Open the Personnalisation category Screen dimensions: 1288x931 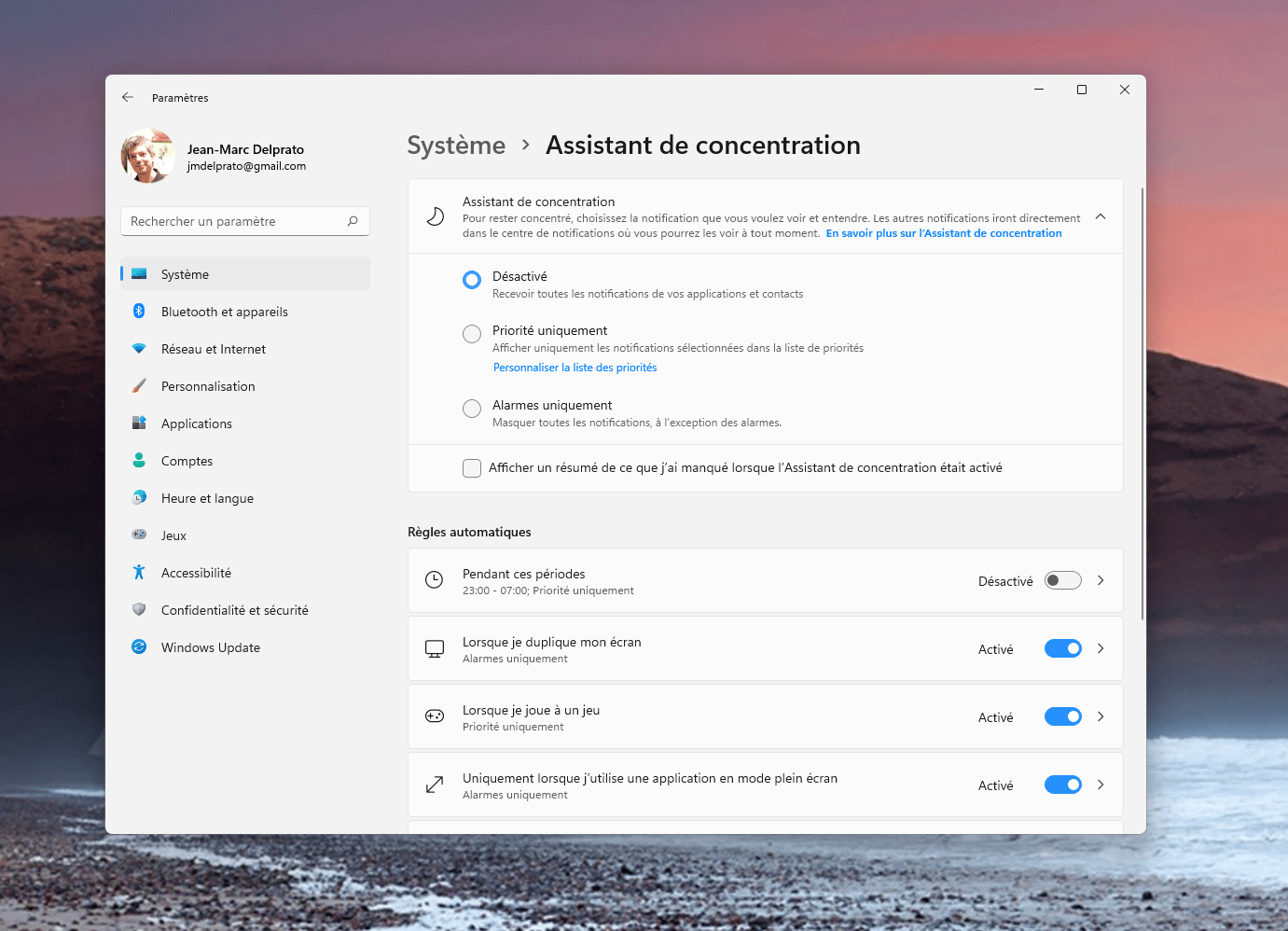245,385
